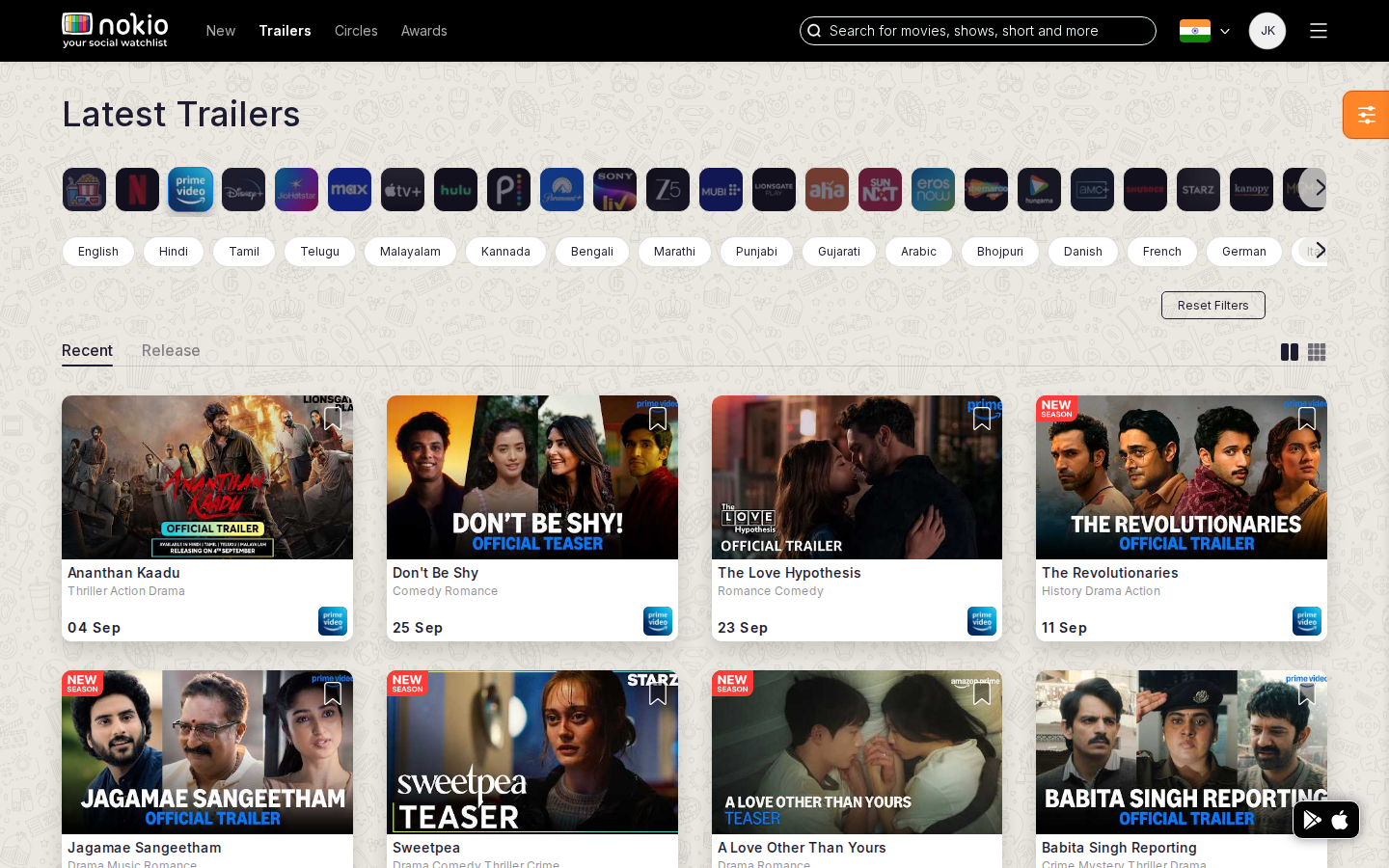
Task: Select the all-providers popcorn icon
Action: [84, 190]
